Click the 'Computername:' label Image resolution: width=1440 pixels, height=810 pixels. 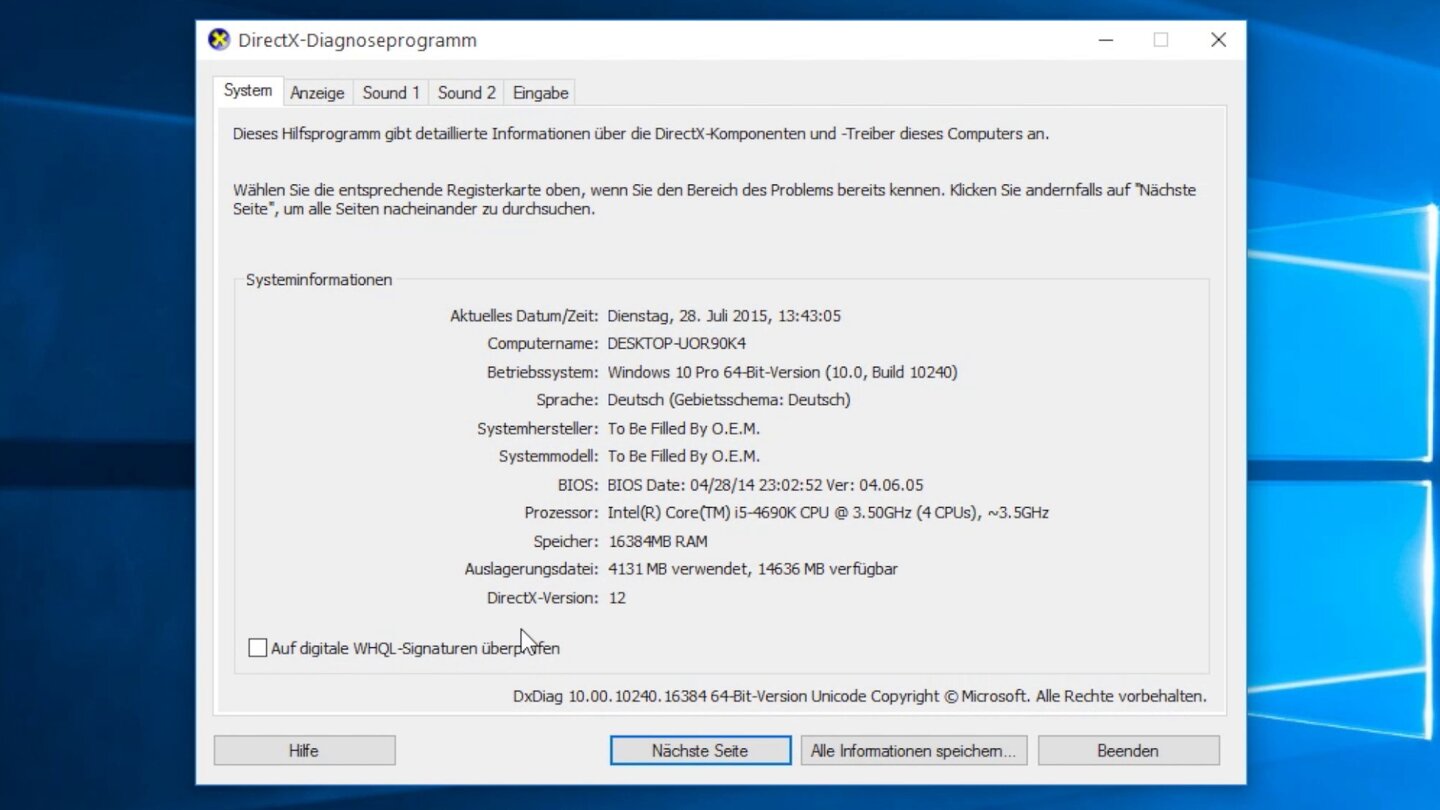click(543, 344)
